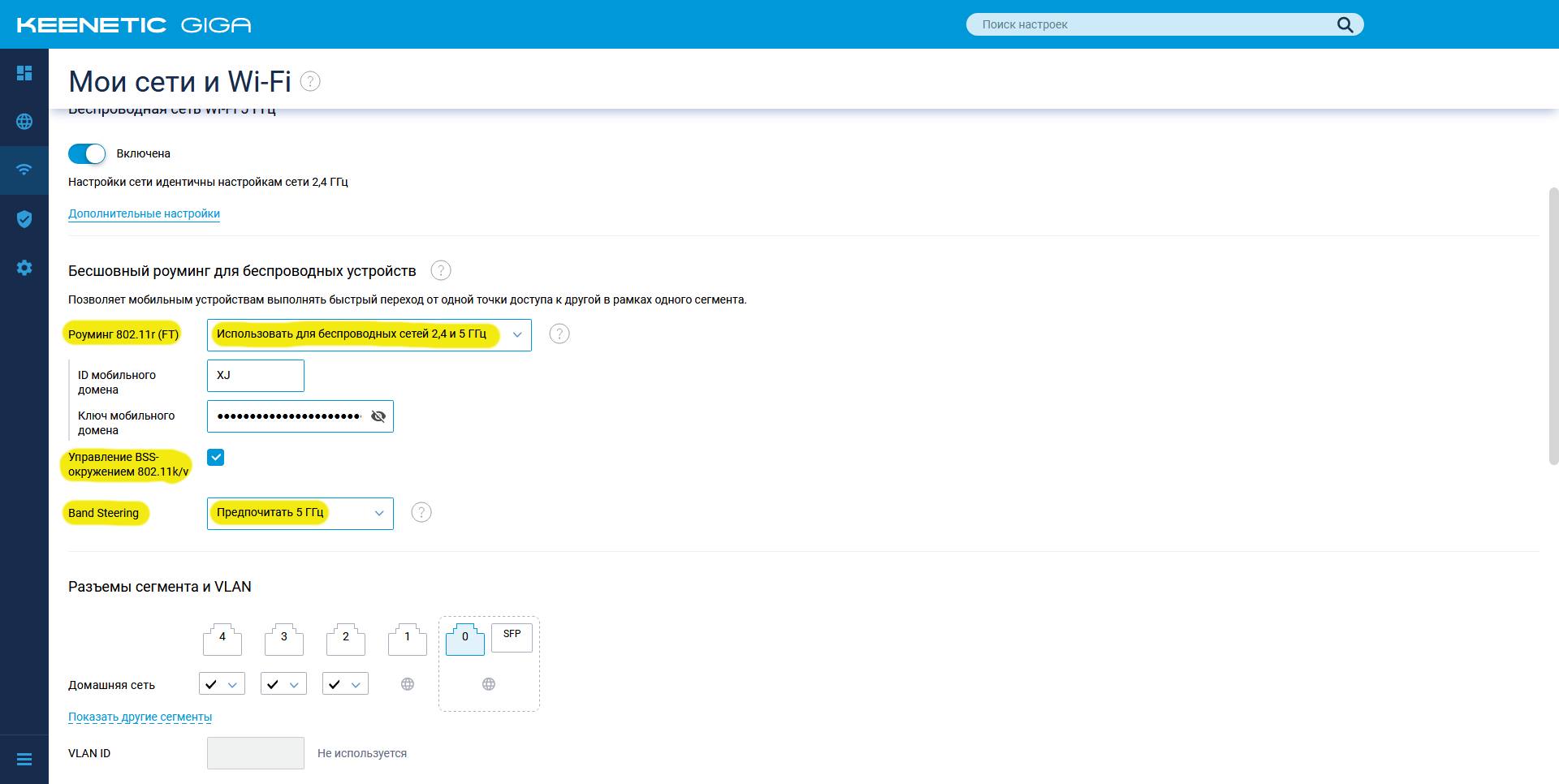Screen dimensions: 1559x784
Task: Click the mobile domain ID field
Action: pyautogui.click(x=255, y=376)
